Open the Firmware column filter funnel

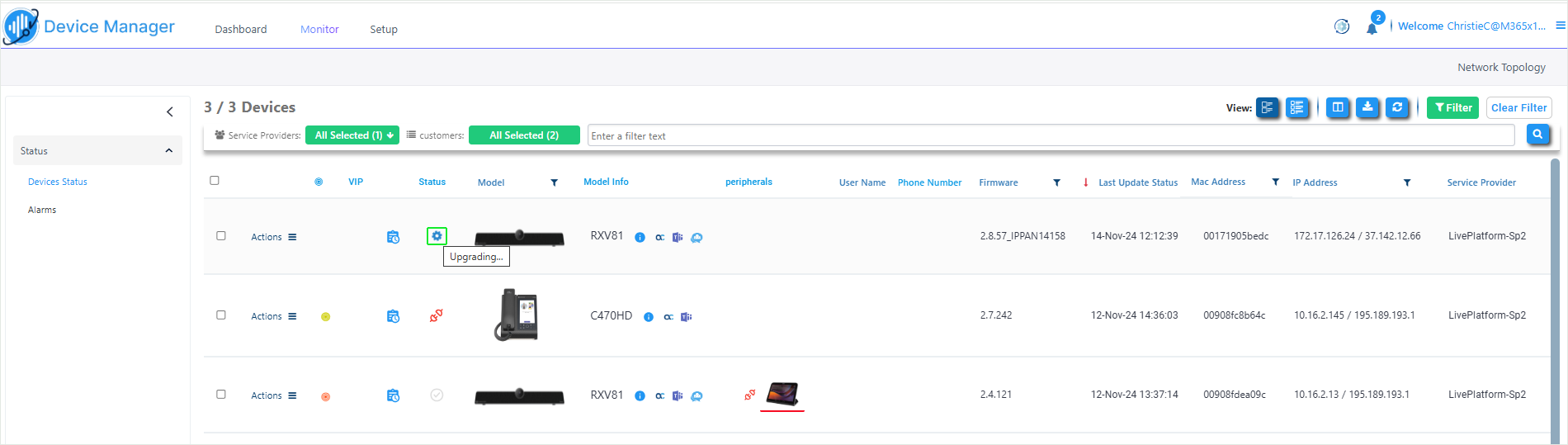click(1057, 182)
